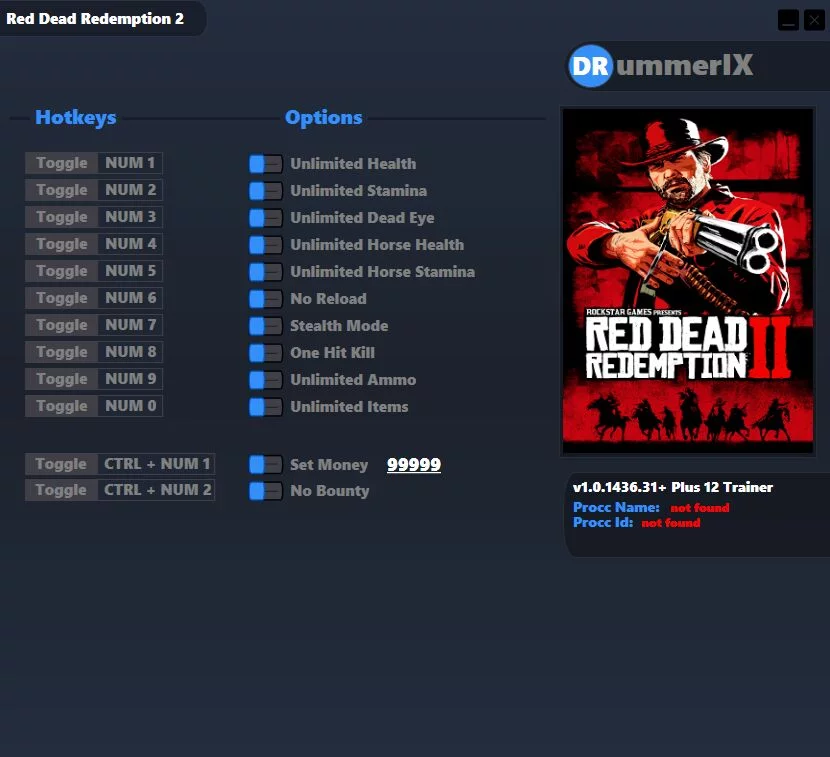This screenshot has width=830, height=757.
Task: Toggle the Set Money switch
Action: tap(266, 464)
